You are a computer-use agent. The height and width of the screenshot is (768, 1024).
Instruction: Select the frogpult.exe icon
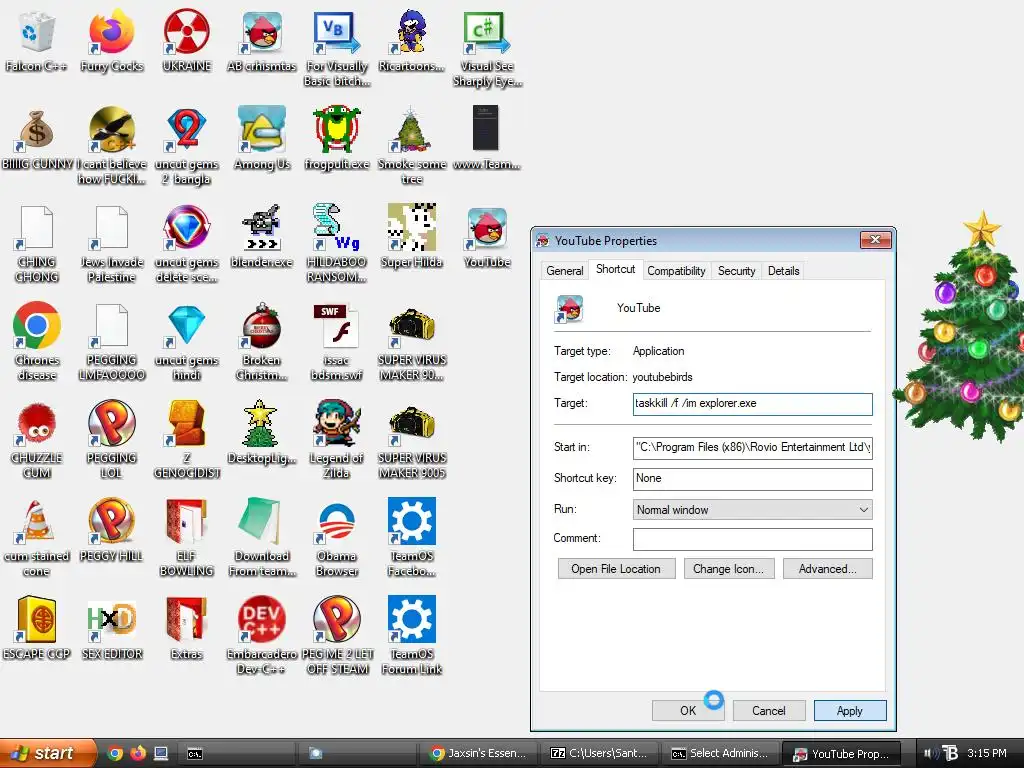coord(337,129)
